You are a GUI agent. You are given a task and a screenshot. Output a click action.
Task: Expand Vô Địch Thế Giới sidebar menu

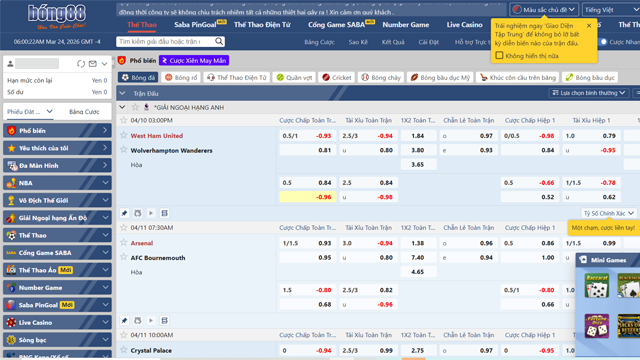[x=57, y=200]
